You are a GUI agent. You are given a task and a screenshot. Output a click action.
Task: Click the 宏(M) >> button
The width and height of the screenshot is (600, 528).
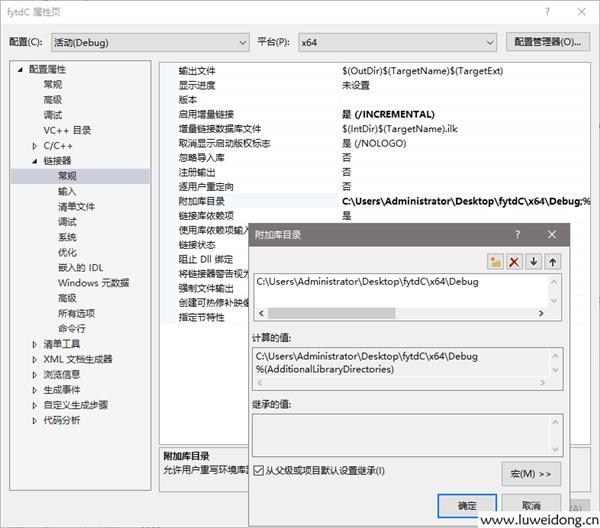(x=530, y=473)
